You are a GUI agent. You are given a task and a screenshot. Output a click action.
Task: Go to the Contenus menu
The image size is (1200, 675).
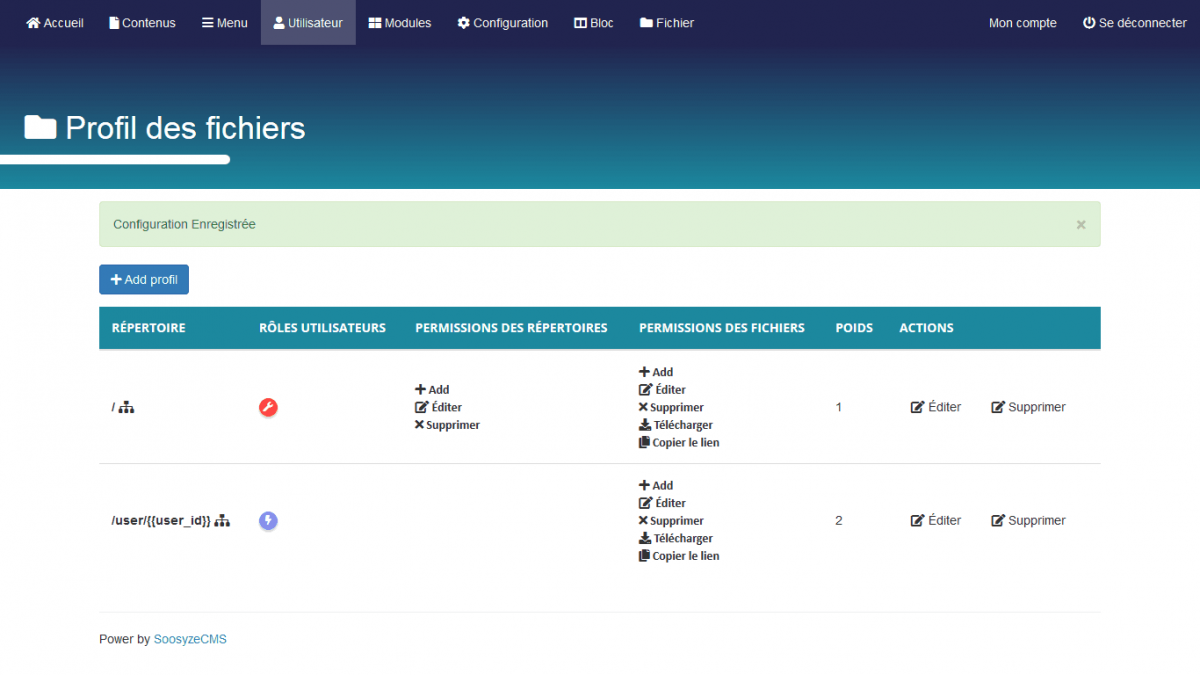(142, 23)
